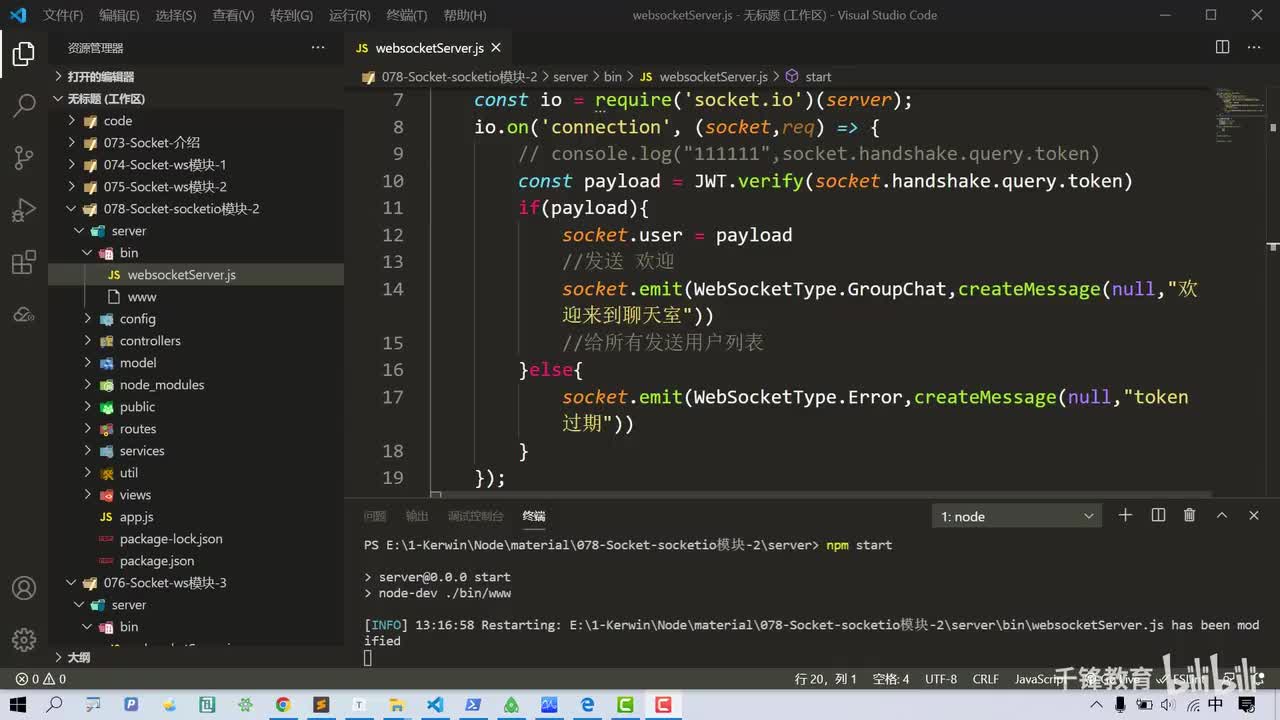Open the 帮助(H) menu
1280x720 pixels.
click(x=464, y=16)
